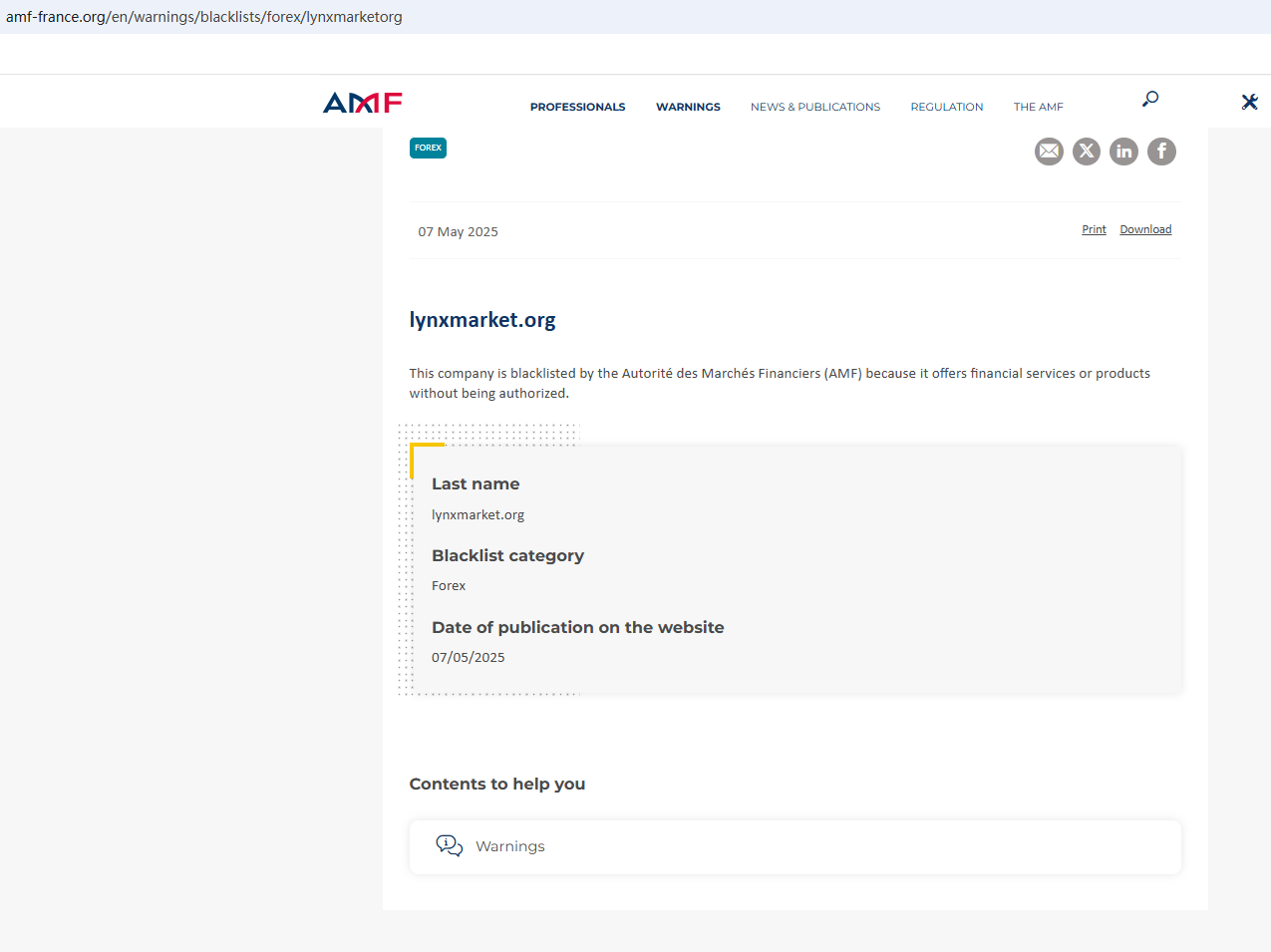Screen dimensions: 1271x952
Task: Click Date of publication on the website label
Action: pos(578,627)
